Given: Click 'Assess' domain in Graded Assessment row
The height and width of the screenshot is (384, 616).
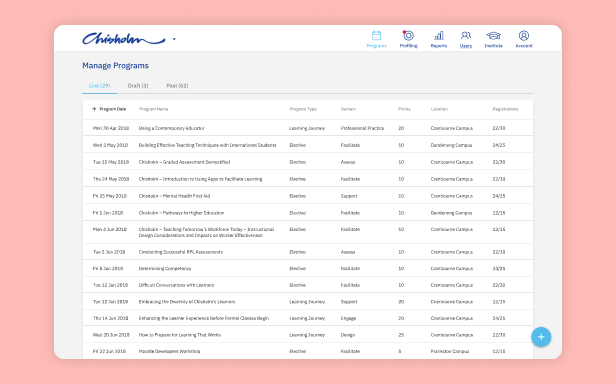Looking at the screenshot, I should (x=348, y=162).
